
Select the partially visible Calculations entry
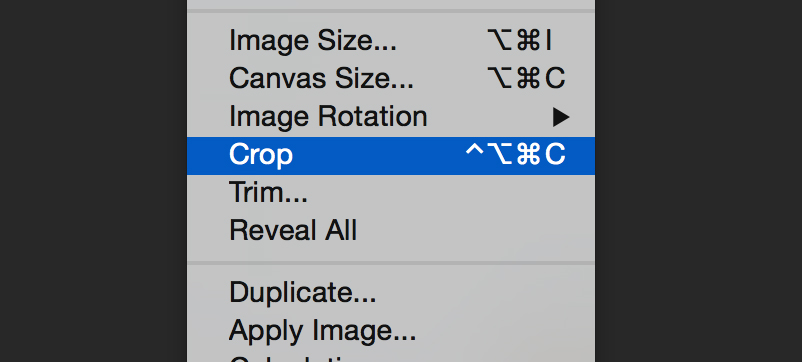point(391,357)
